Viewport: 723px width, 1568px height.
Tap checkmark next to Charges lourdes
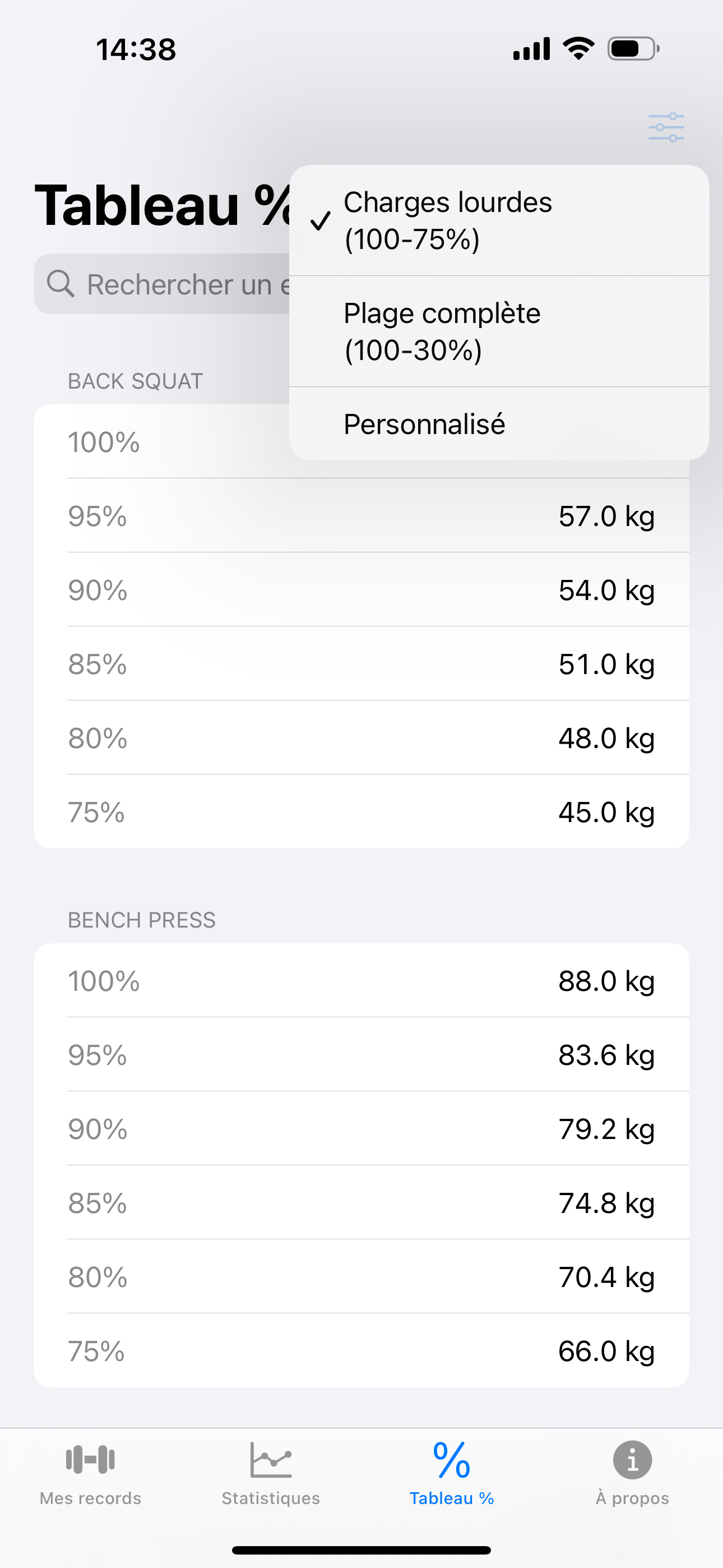pos(320,221)
